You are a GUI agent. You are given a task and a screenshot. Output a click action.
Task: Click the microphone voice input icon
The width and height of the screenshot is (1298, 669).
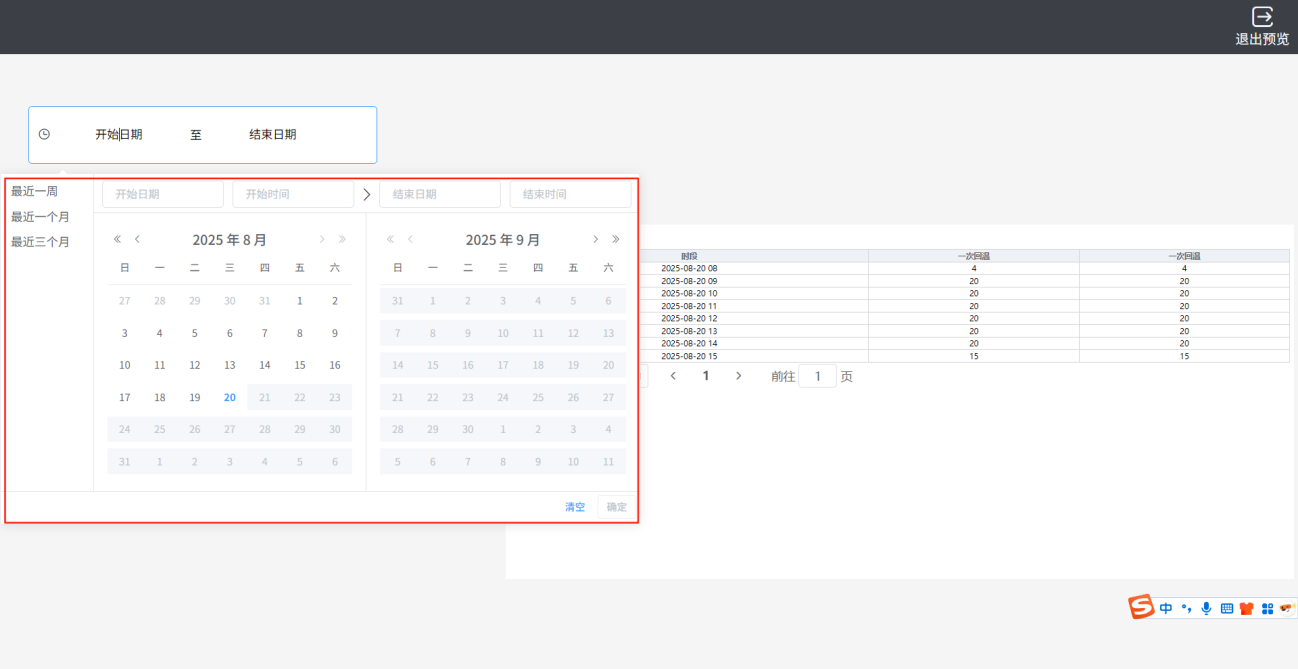click(x=1206, y=608)
